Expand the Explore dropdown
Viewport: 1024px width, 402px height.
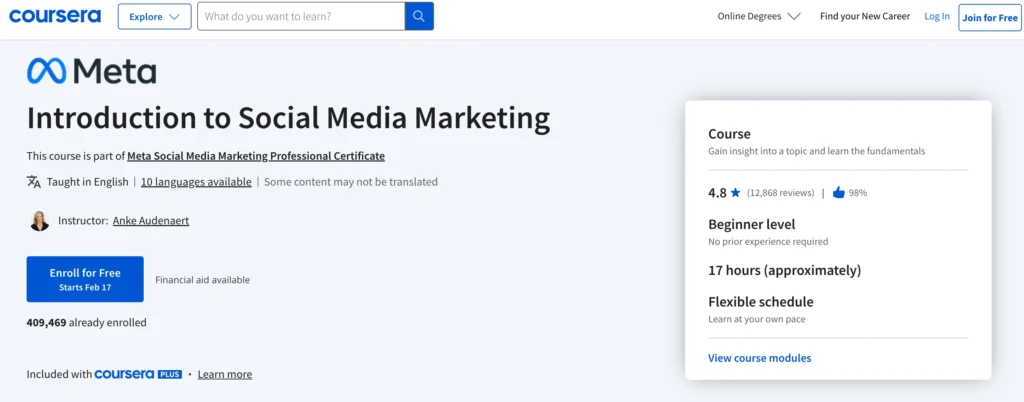click(155, 16)
